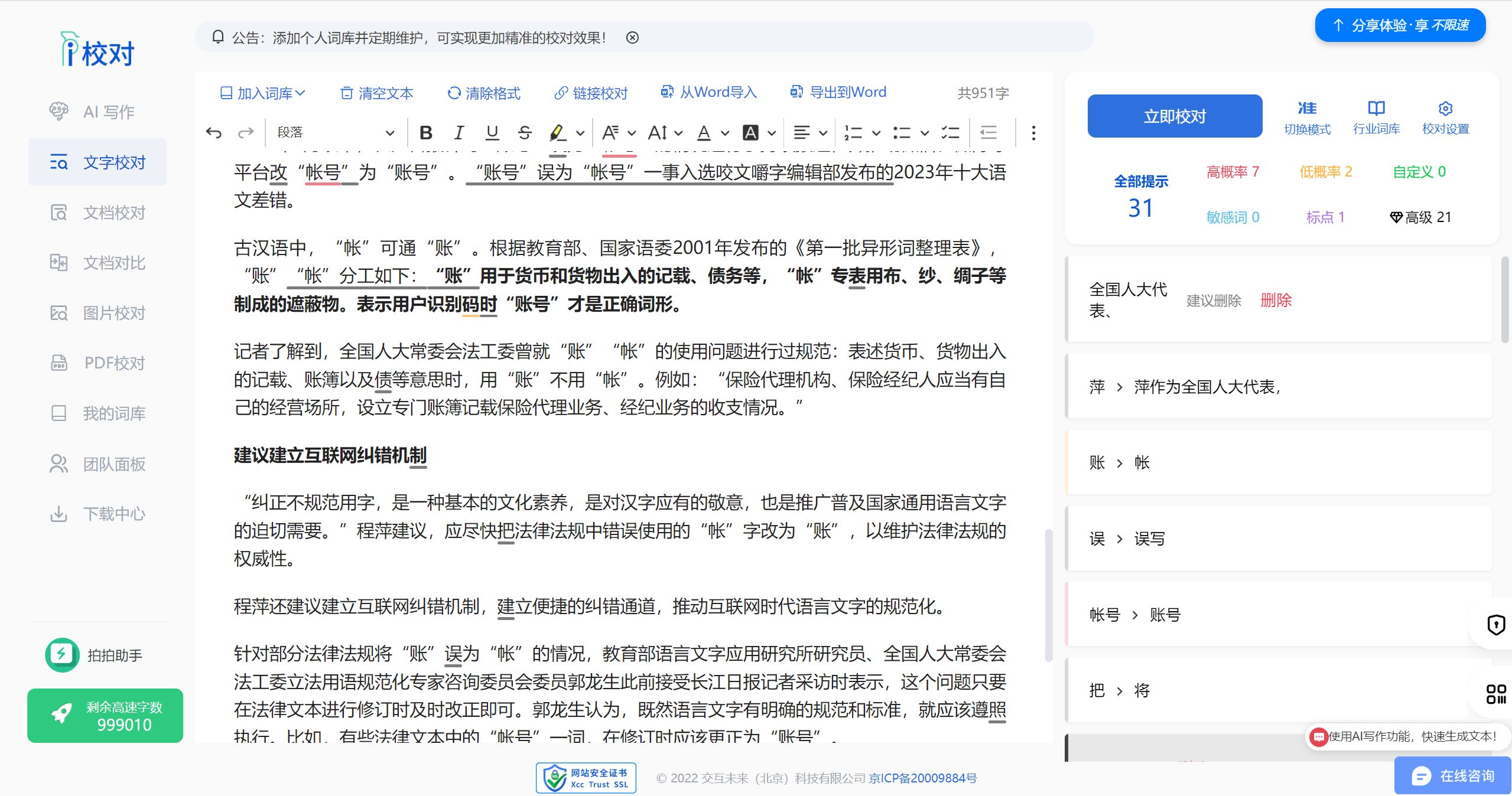The height and width of the screenshot is (796, 1512).
Task: Open 行业词库 industry dictionary
Action: coord(1376,118)
